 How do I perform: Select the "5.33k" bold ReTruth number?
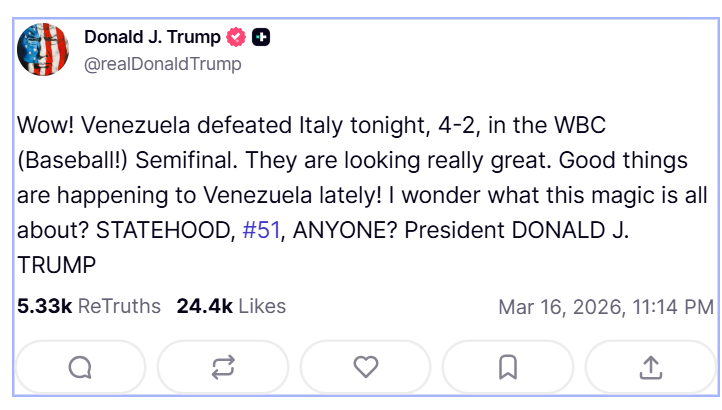[x=44, y=306]
